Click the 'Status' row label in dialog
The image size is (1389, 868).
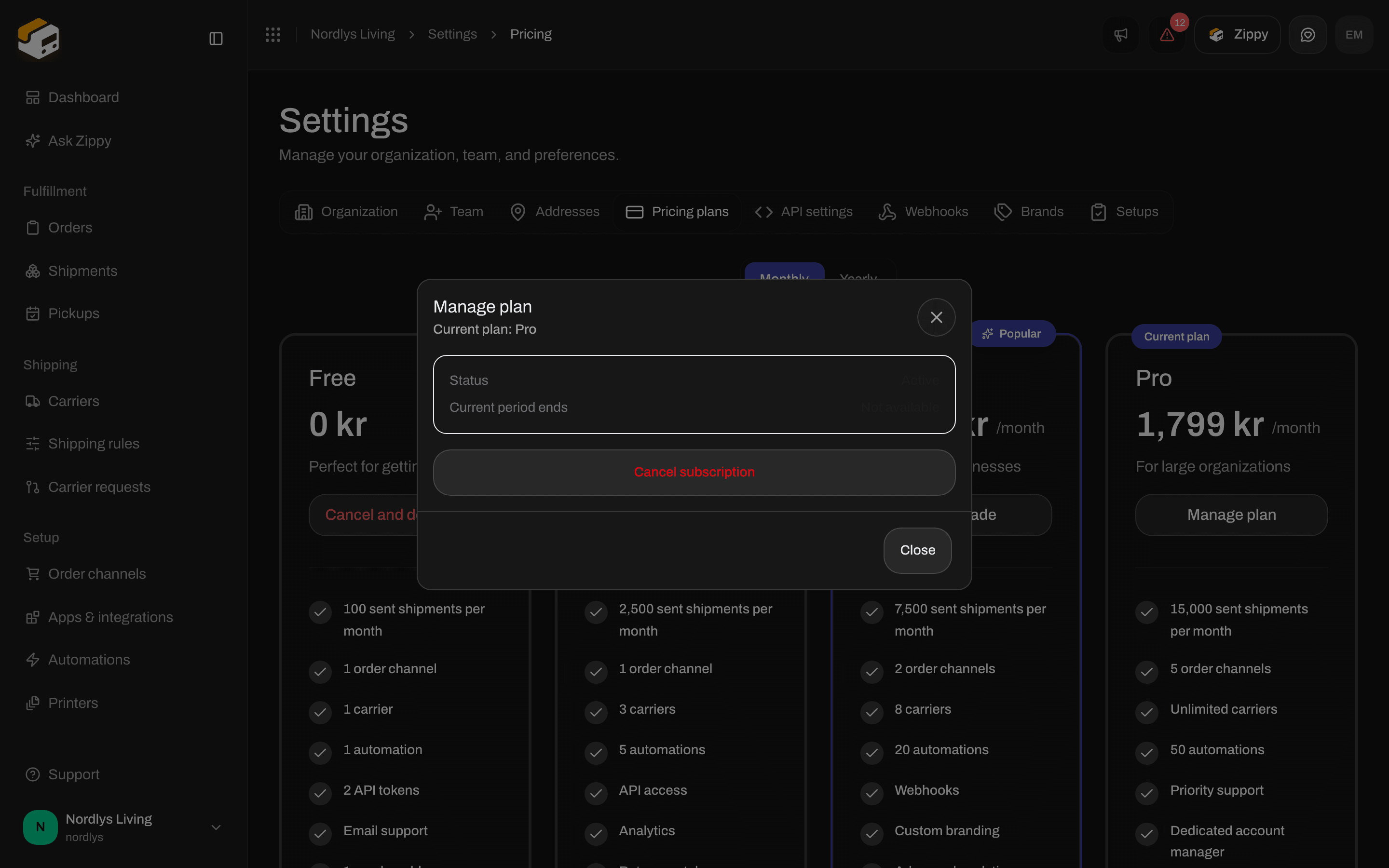point(468,380)
